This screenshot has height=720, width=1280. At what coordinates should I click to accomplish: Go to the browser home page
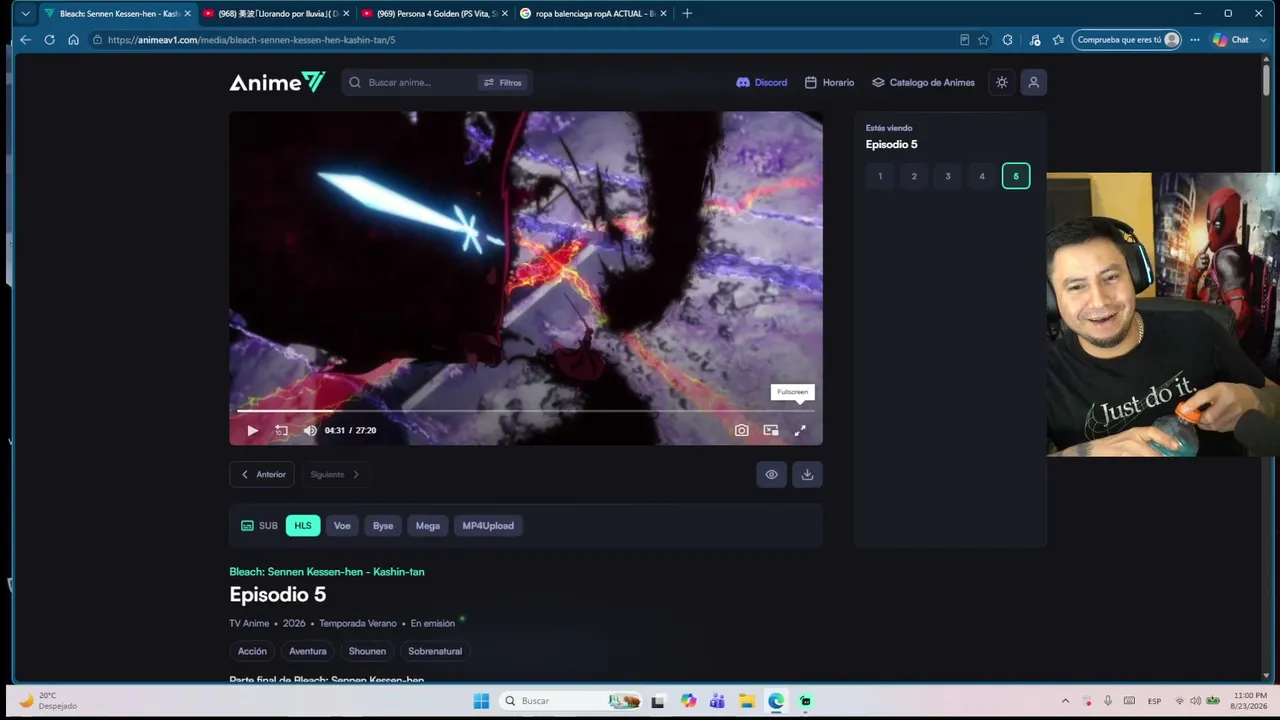click(73, 40)
